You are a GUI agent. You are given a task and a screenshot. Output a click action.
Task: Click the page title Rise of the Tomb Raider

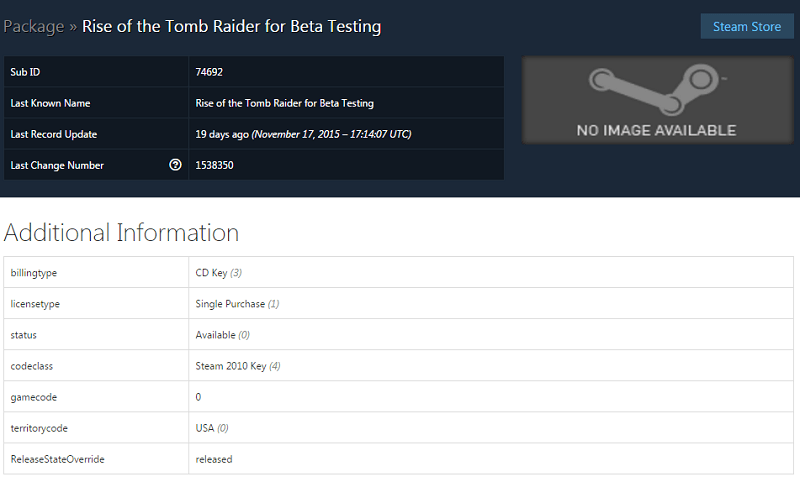point(231,26)
